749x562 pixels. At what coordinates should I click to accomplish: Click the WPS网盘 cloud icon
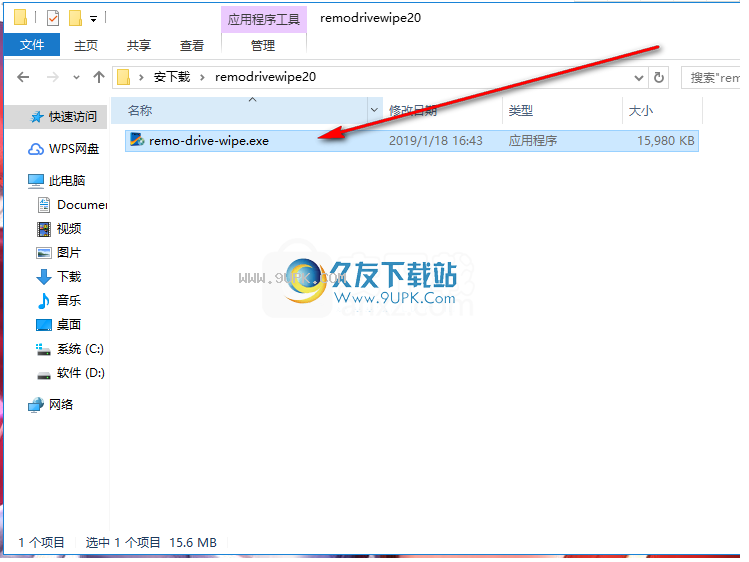(x=36, y=149)
